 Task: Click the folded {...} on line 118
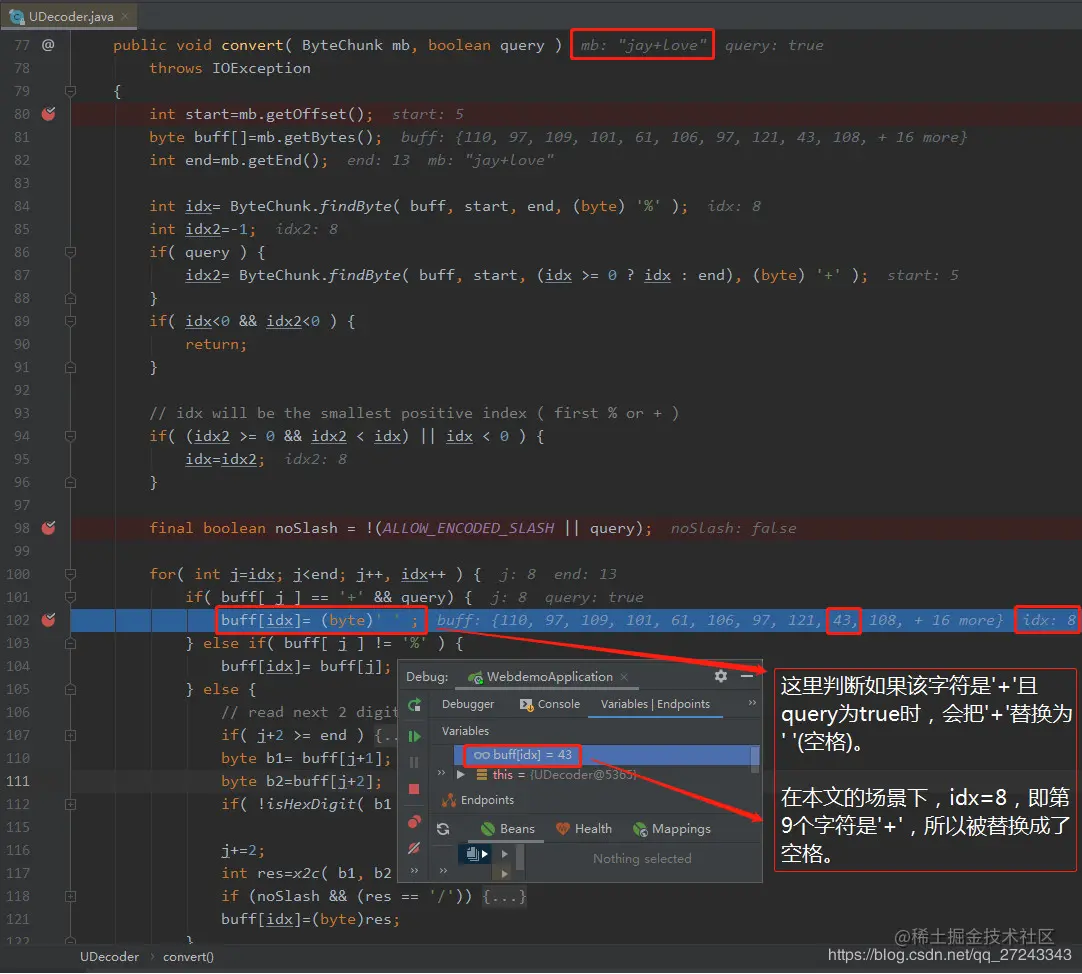coord(504,896)
